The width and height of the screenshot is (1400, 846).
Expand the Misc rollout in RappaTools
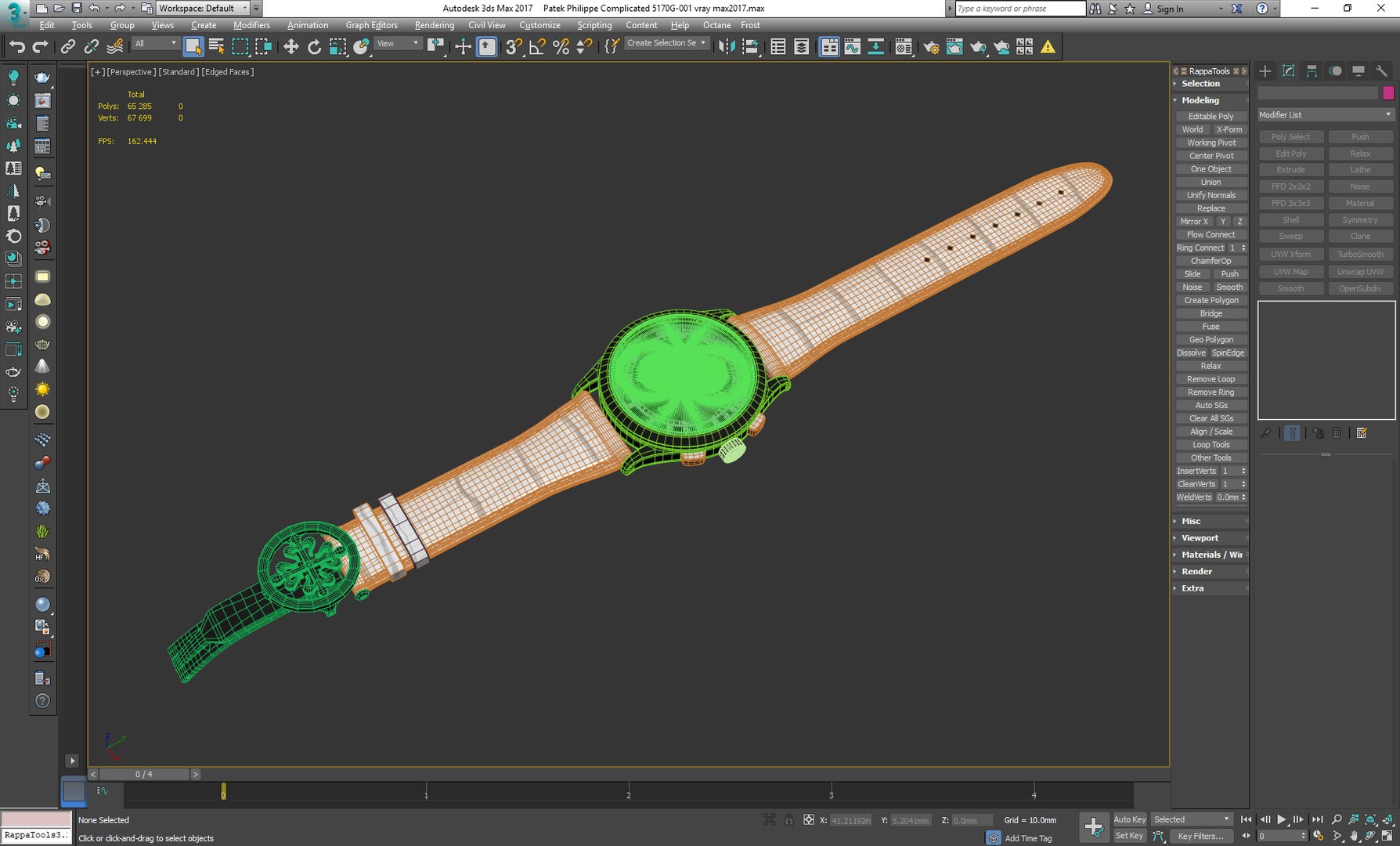click(1210, 521)
